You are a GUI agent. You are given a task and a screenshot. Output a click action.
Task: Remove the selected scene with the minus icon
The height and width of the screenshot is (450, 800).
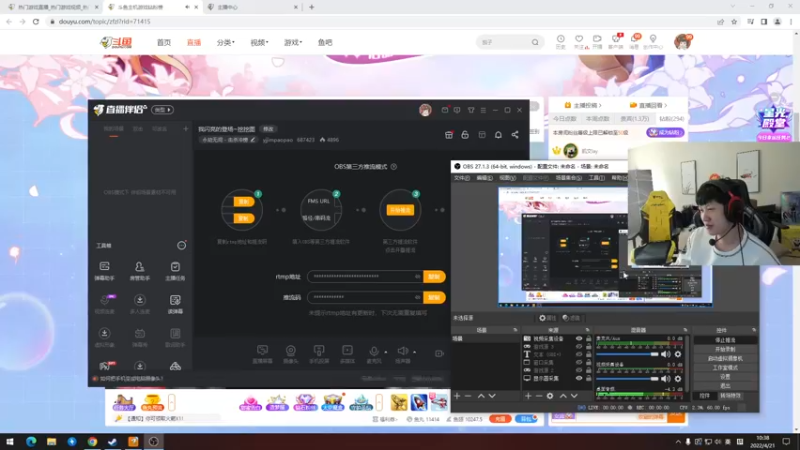point(468,396)
